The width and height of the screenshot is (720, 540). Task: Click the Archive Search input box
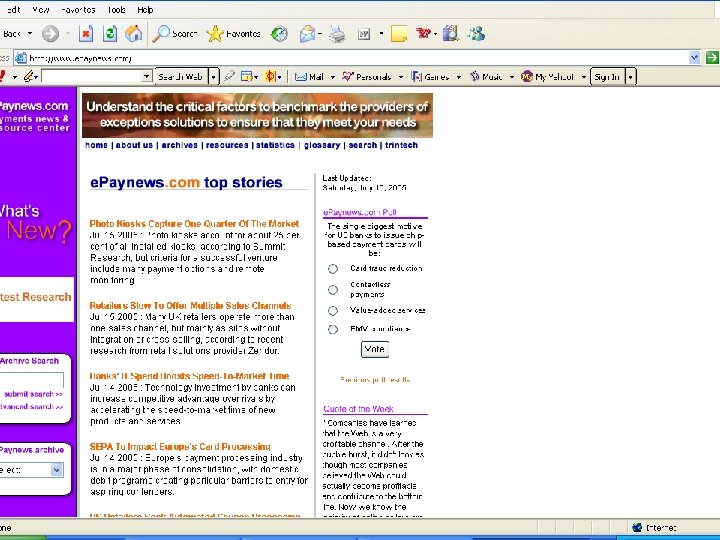[30, 379]
